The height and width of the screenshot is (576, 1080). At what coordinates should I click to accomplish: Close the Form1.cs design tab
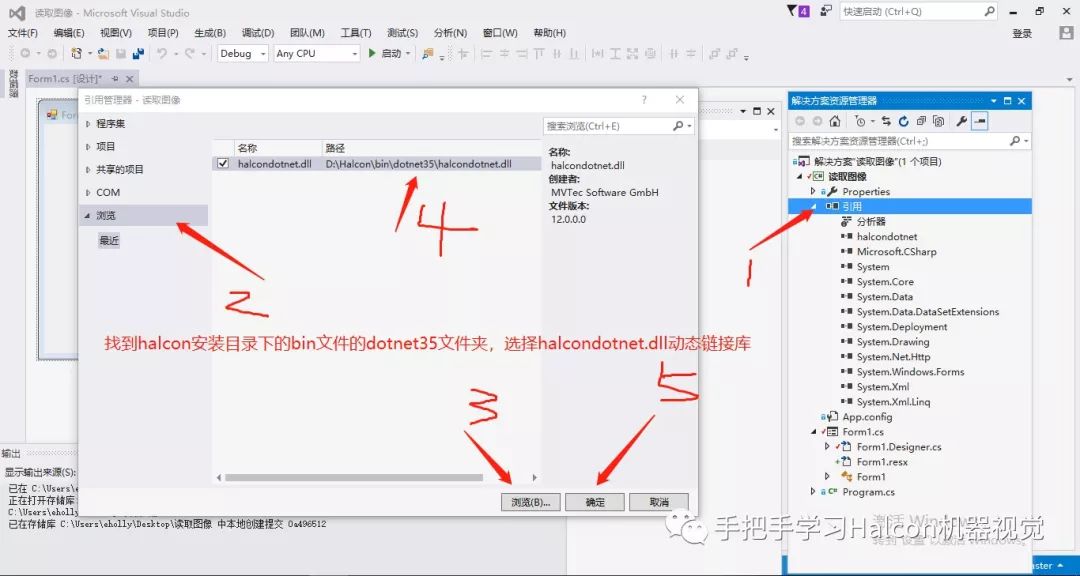(x=128, y=79)
